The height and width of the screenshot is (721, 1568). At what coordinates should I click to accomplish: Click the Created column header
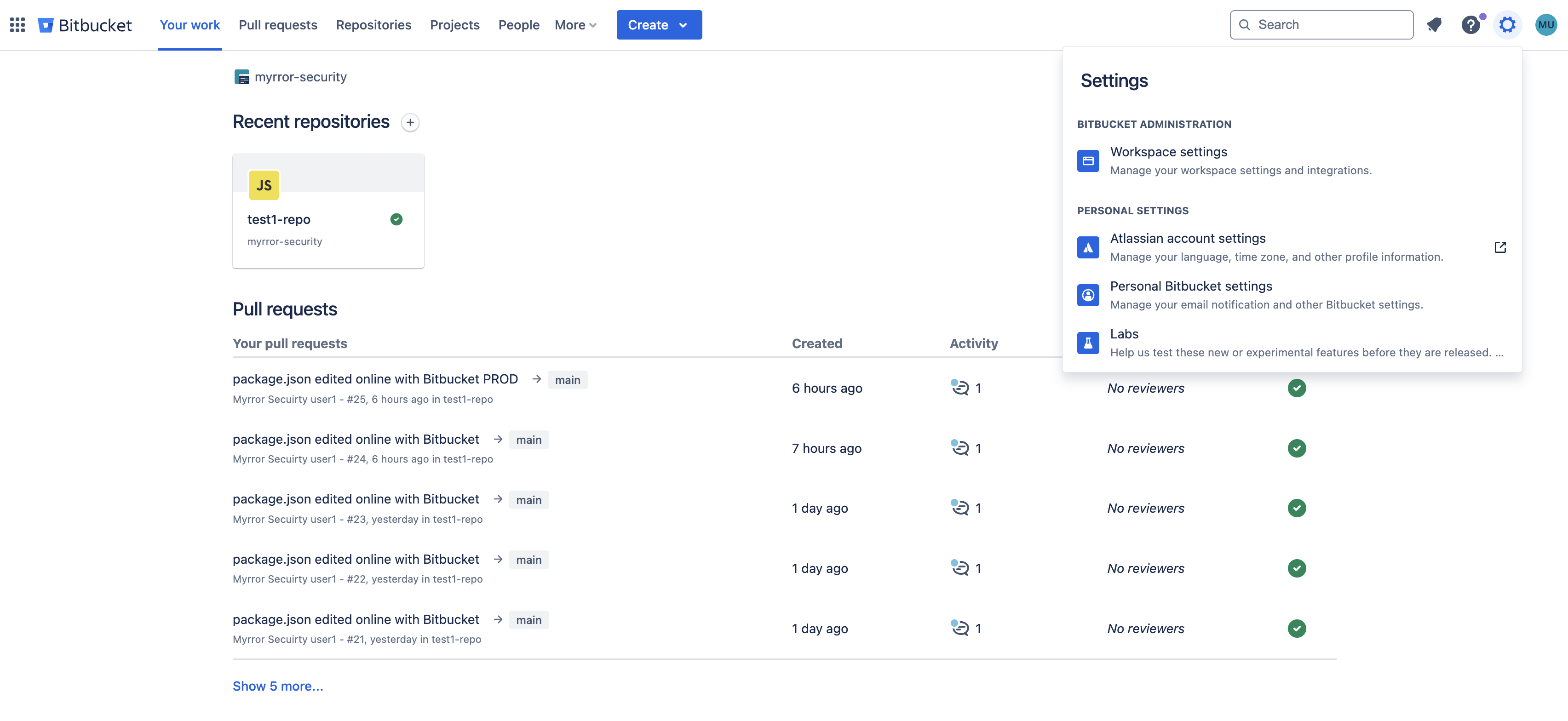(x=817, y=343)
